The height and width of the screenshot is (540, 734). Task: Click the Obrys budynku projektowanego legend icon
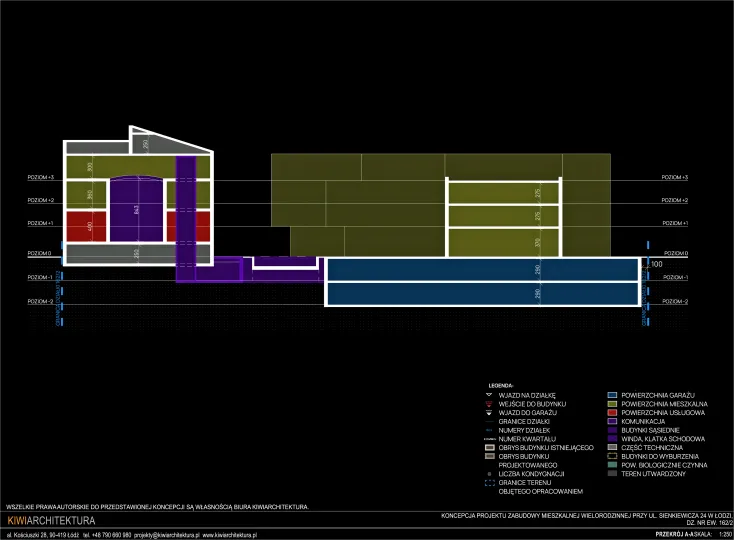(x=489, y=456)
